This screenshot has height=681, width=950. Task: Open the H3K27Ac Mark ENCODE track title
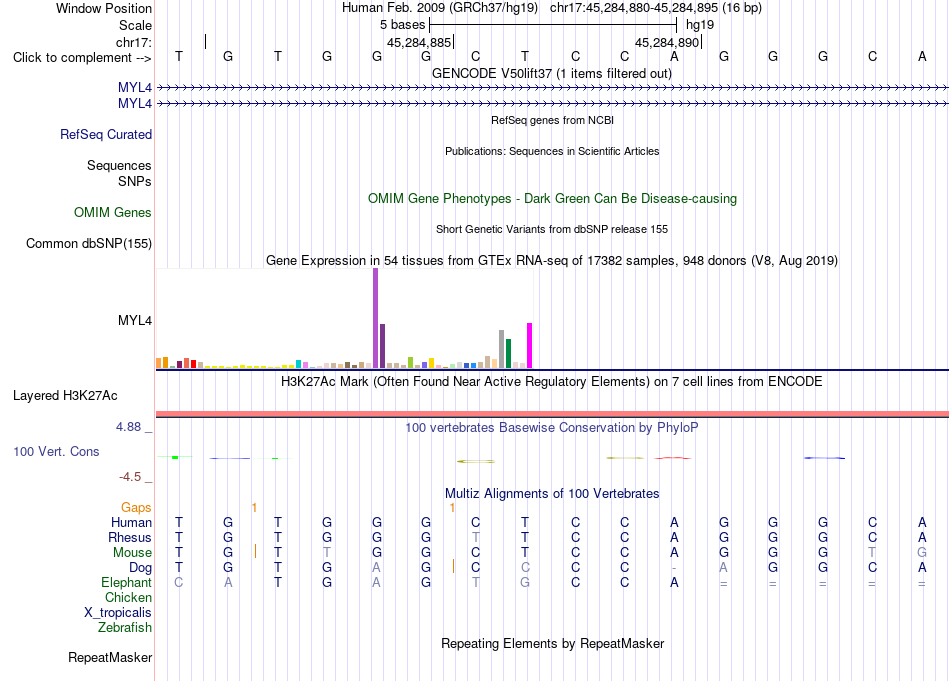pyautogui.click(x=552, y=382)
